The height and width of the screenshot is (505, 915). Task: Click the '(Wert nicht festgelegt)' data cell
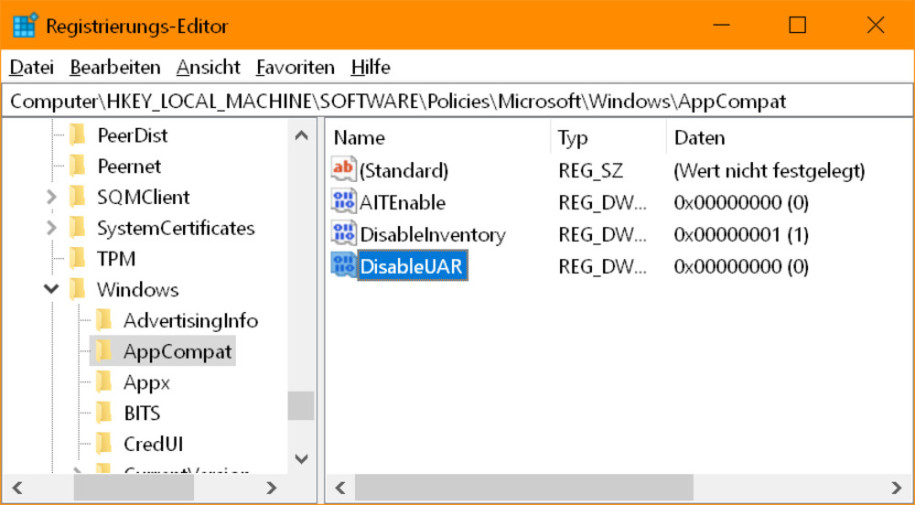point(769,170)
